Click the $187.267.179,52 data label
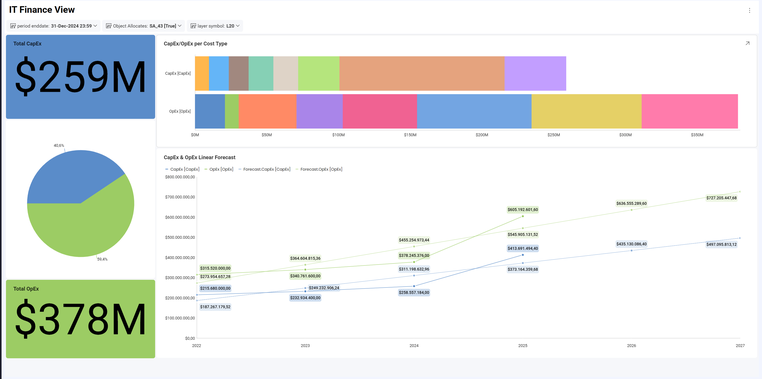The image size is (762, 379). coord(215,307)
